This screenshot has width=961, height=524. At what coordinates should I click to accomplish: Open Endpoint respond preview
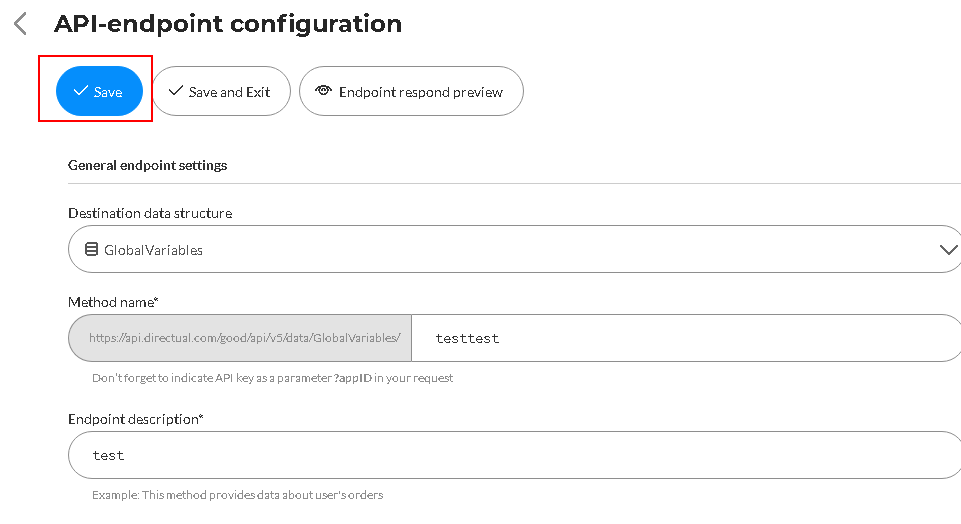pyautogui.click(x=411, y=91)
